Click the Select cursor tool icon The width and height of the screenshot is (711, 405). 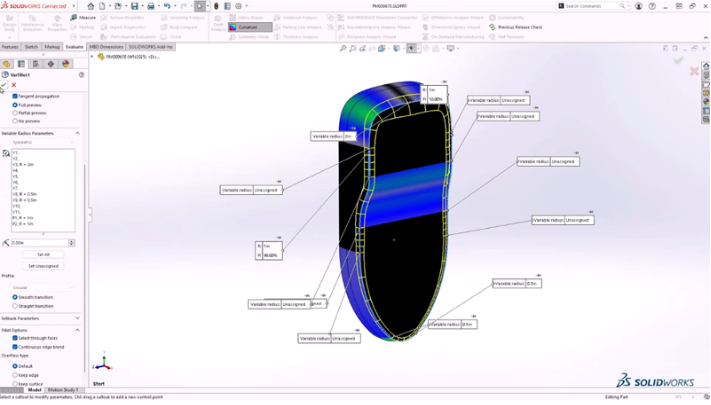coord(200,6)
